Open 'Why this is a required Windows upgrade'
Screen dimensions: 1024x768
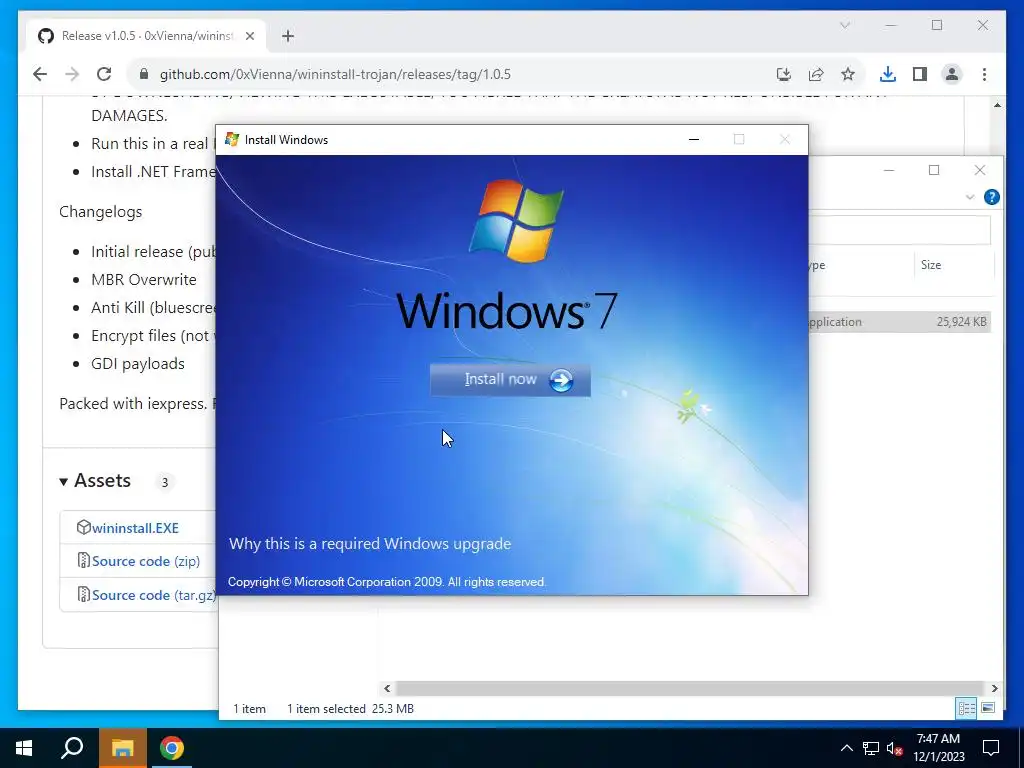pyautogui.click(x=370, y=543)
